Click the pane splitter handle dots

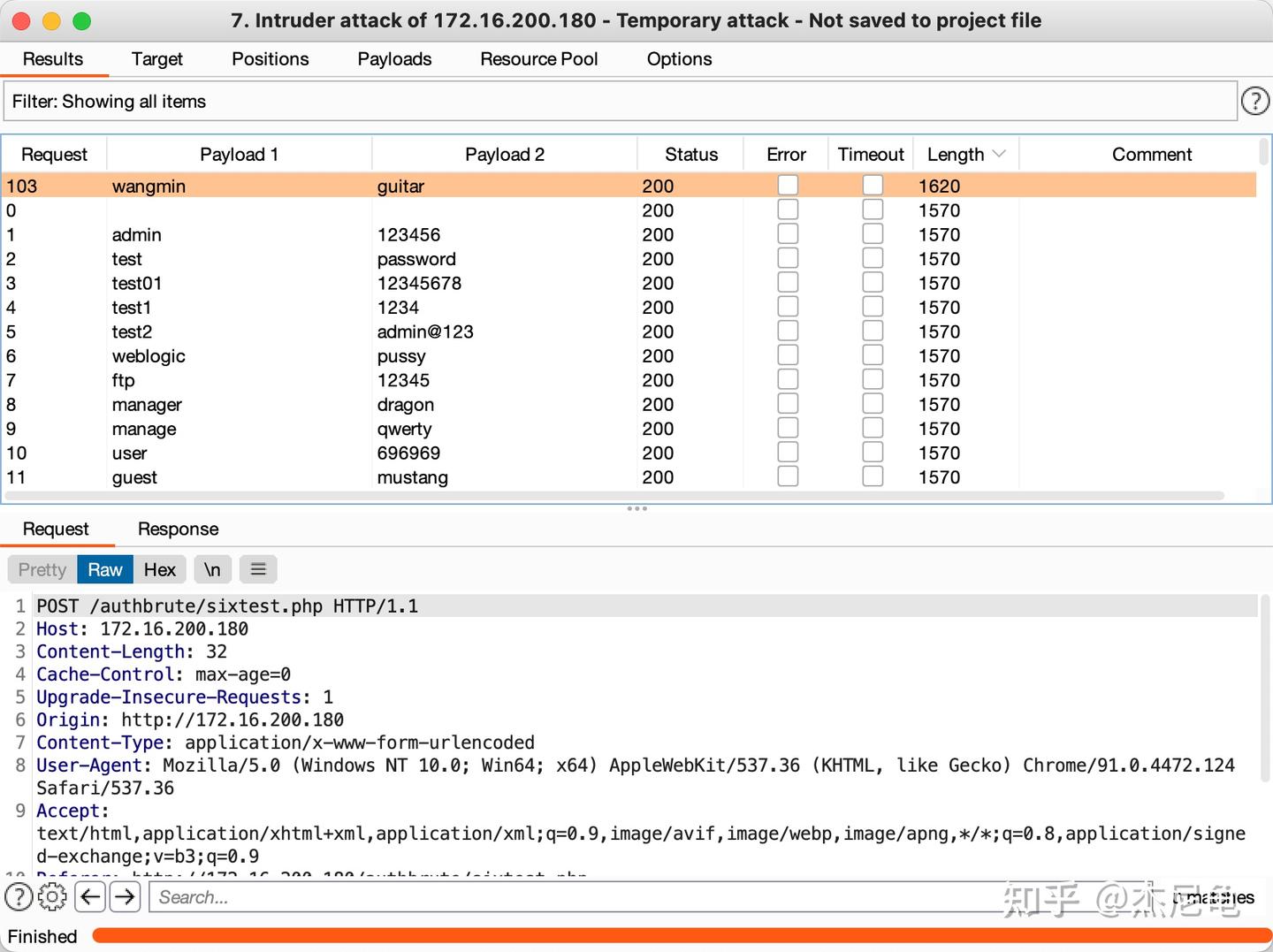tap(636, 508)
